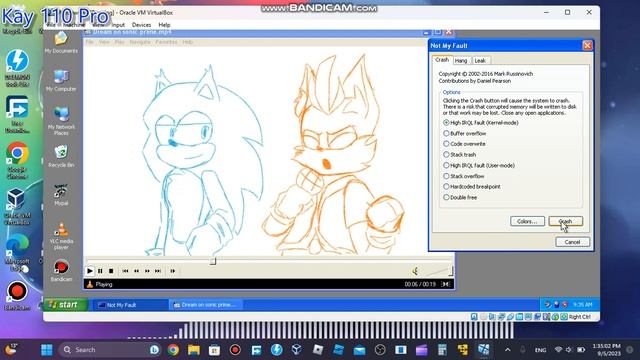Open the lightning-bolt app on host desktop
The image size is (640, 360).
(x=17, y=68)
